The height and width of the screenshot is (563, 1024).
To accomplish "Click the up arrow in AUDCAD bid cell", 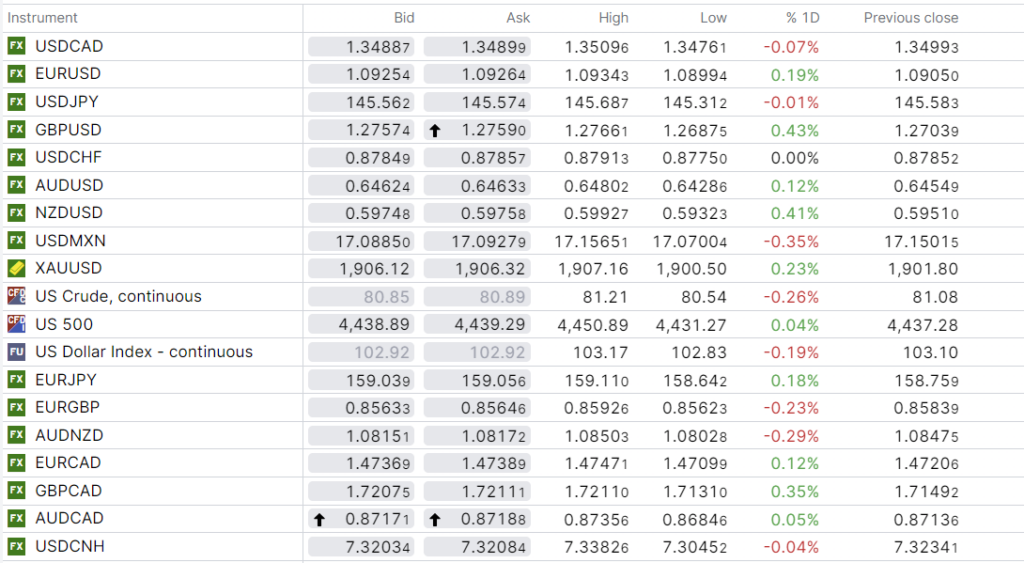I will (x=319, y=519).
